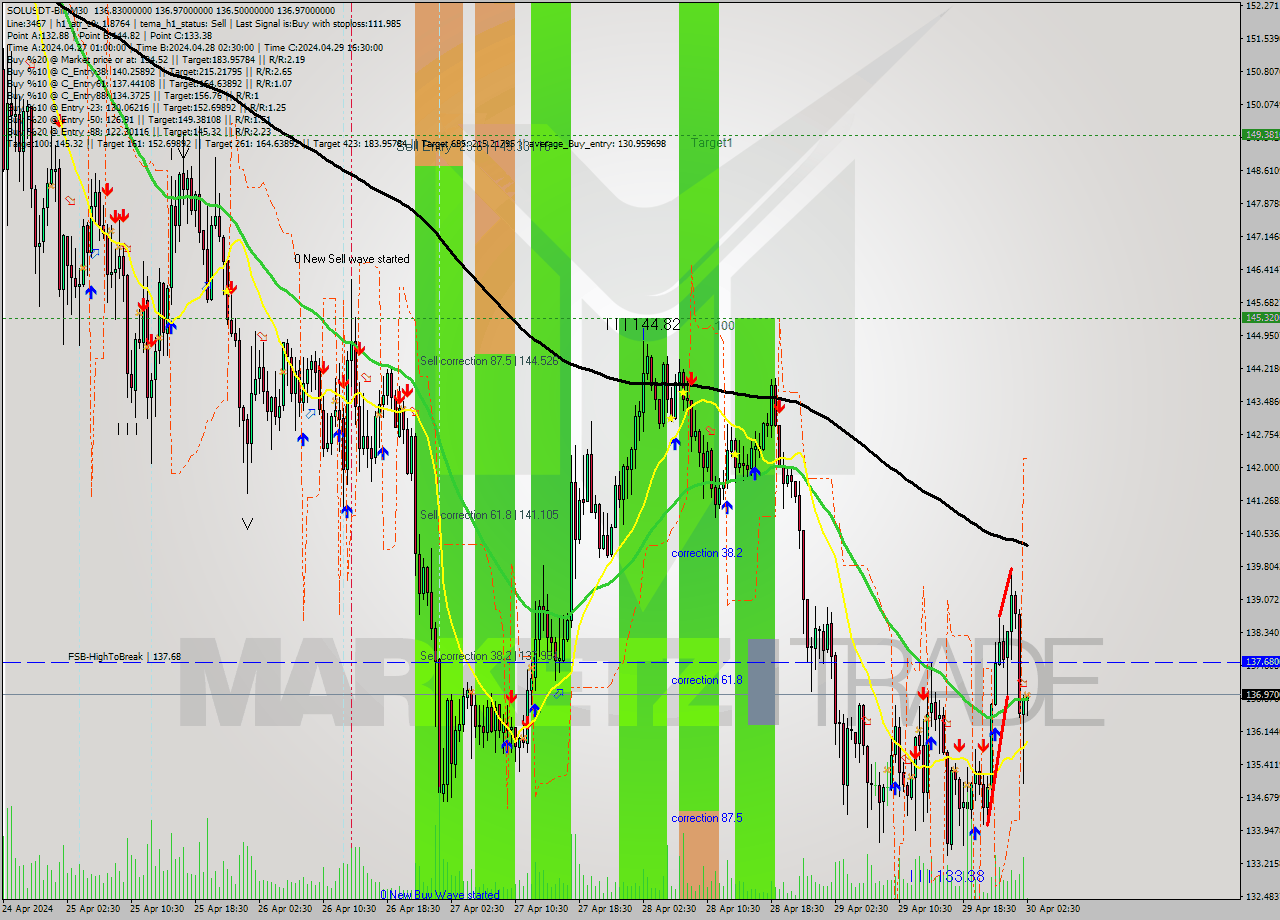Viewport: 1280px width, 920px height.
Task: Click the '24 Apr 2024' time axis label
Action: pos(29,909)
